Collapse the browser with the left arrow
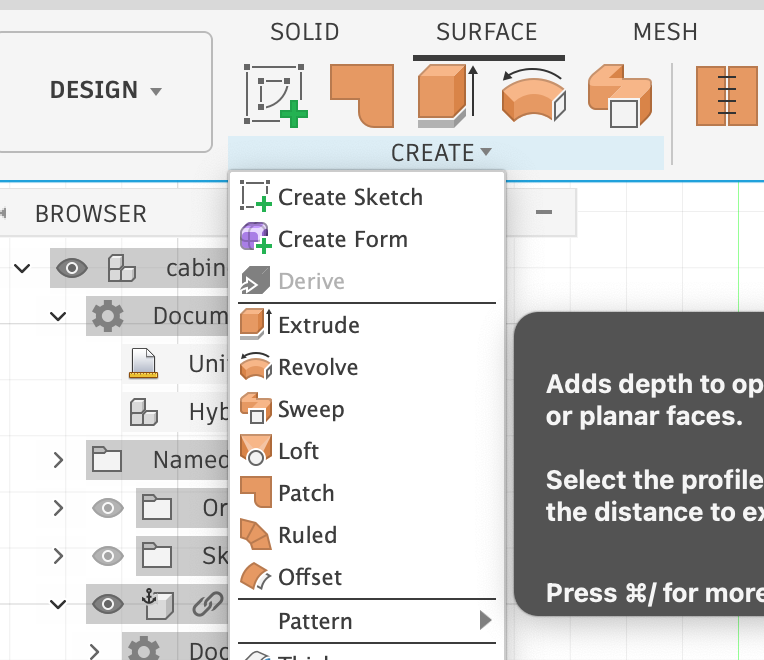Viewport: 764px width, 660px height. pos(3,213)
